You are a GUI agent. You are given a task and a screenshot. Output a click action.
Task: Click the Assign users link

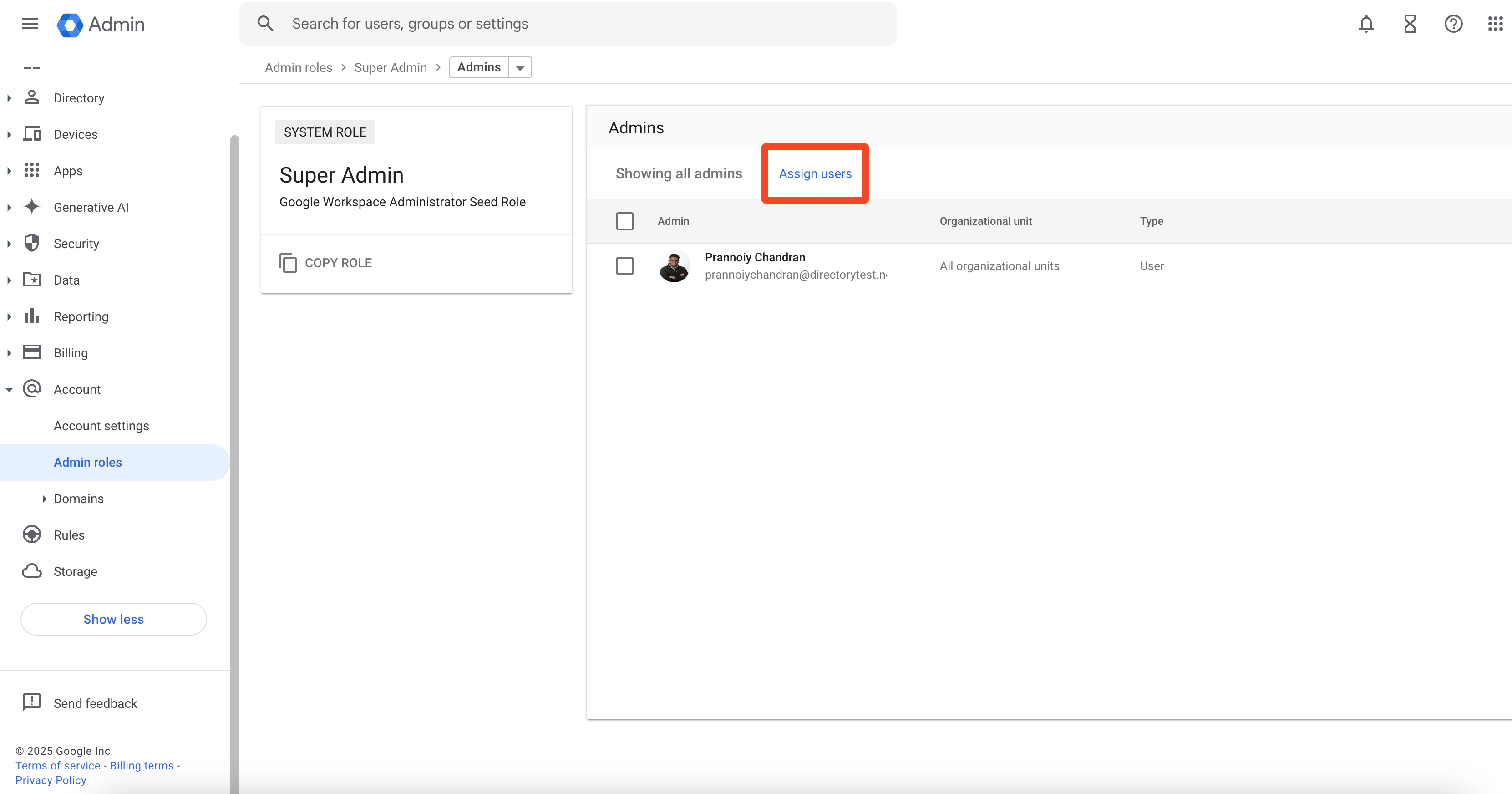pos(815,174)
